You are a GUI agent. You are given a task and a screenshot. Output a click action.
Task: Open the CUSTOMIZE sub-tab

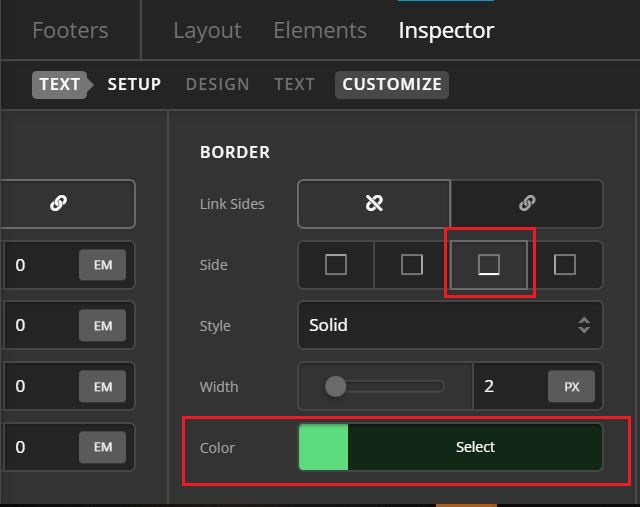coord(392,84)
